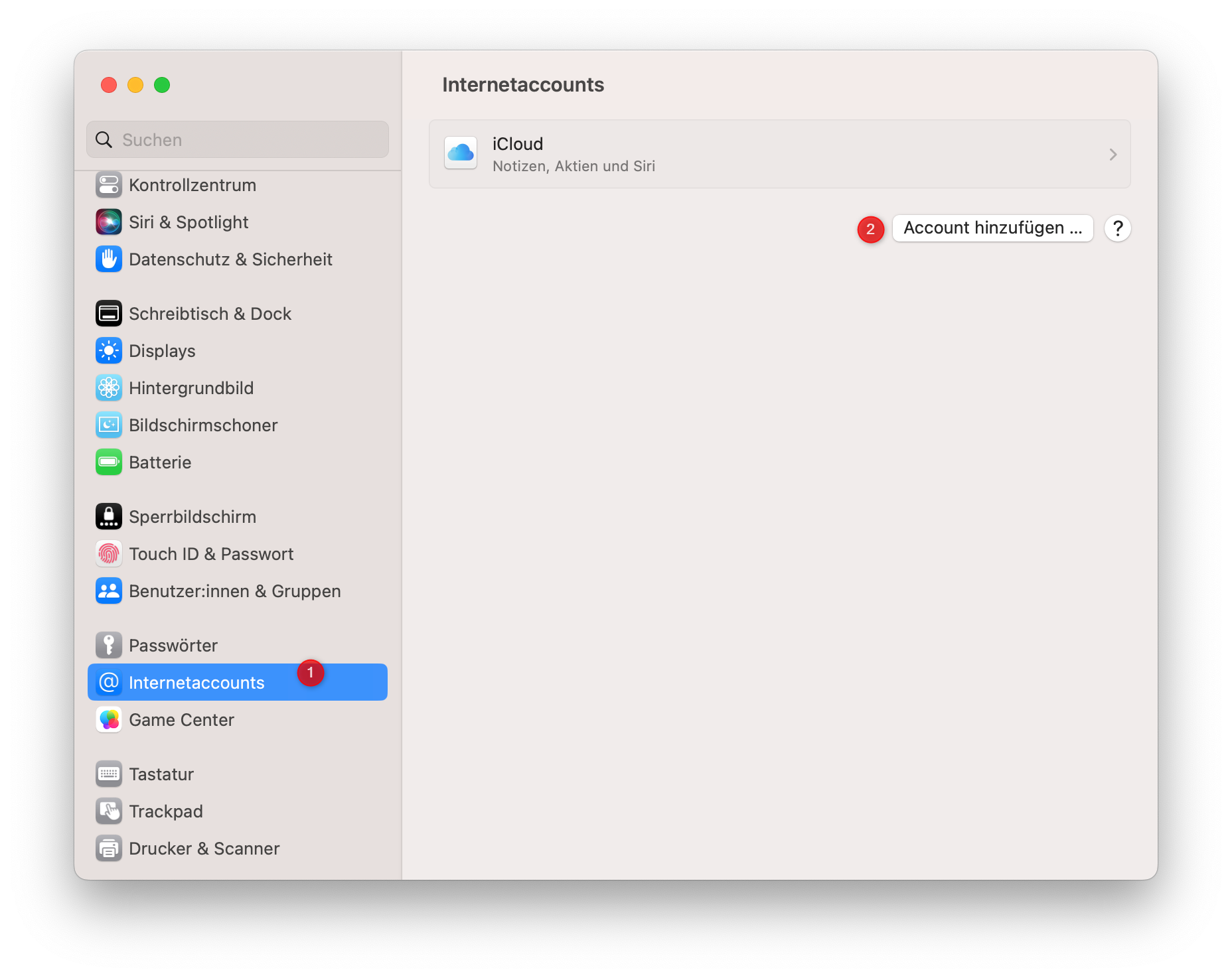Select Displays in the sidebar
The height and width of the screenshot is (978, 1232).
pos(238,351)
